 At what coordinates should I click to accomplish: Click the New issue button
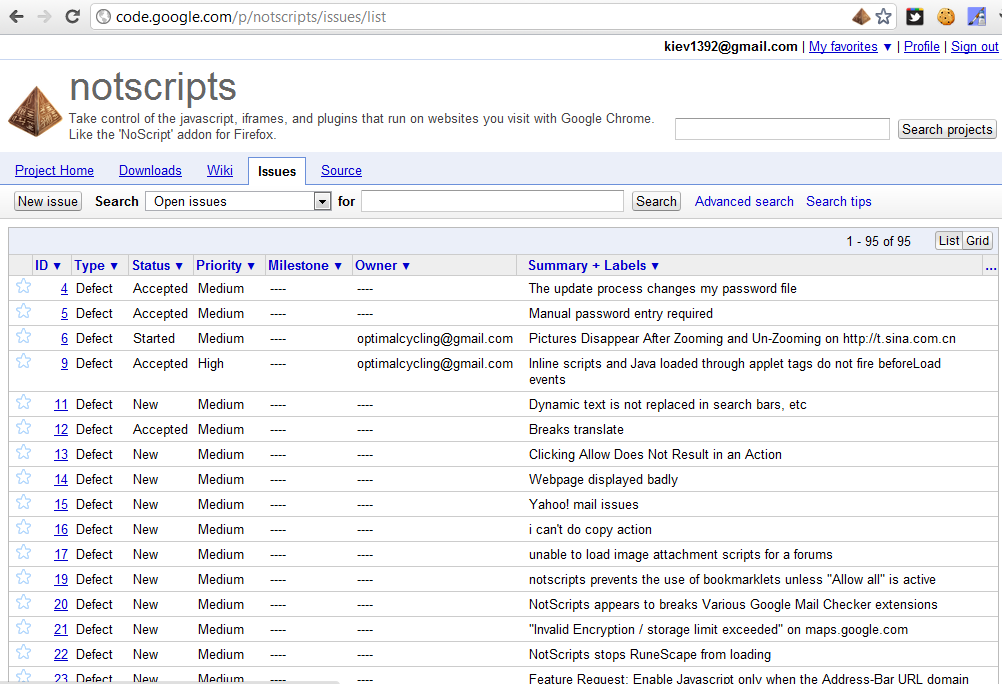(48, 201)
